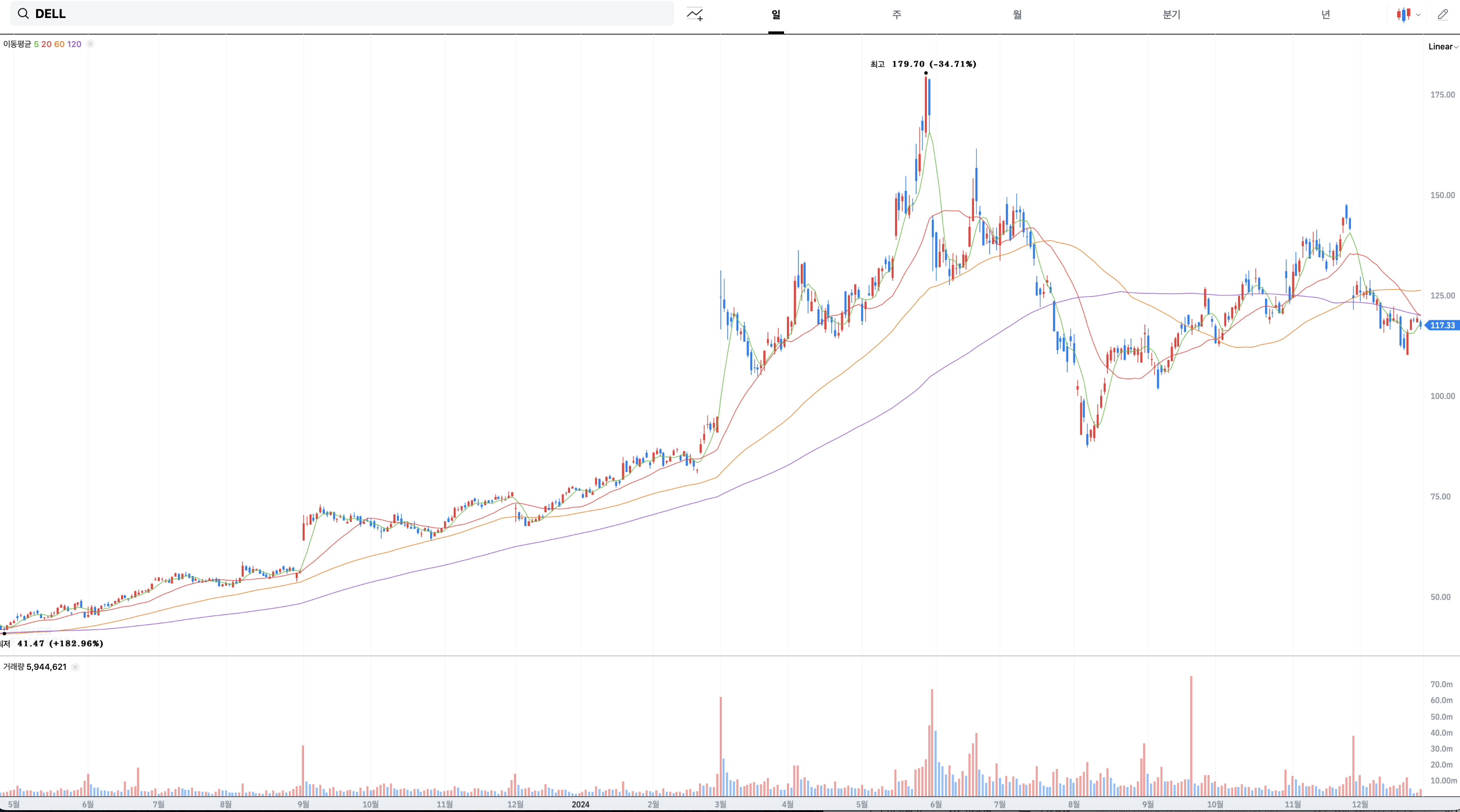Remove the 거래량 volume indicator
The width and height of the screenshot is (1460, 812).
[75, 667]
